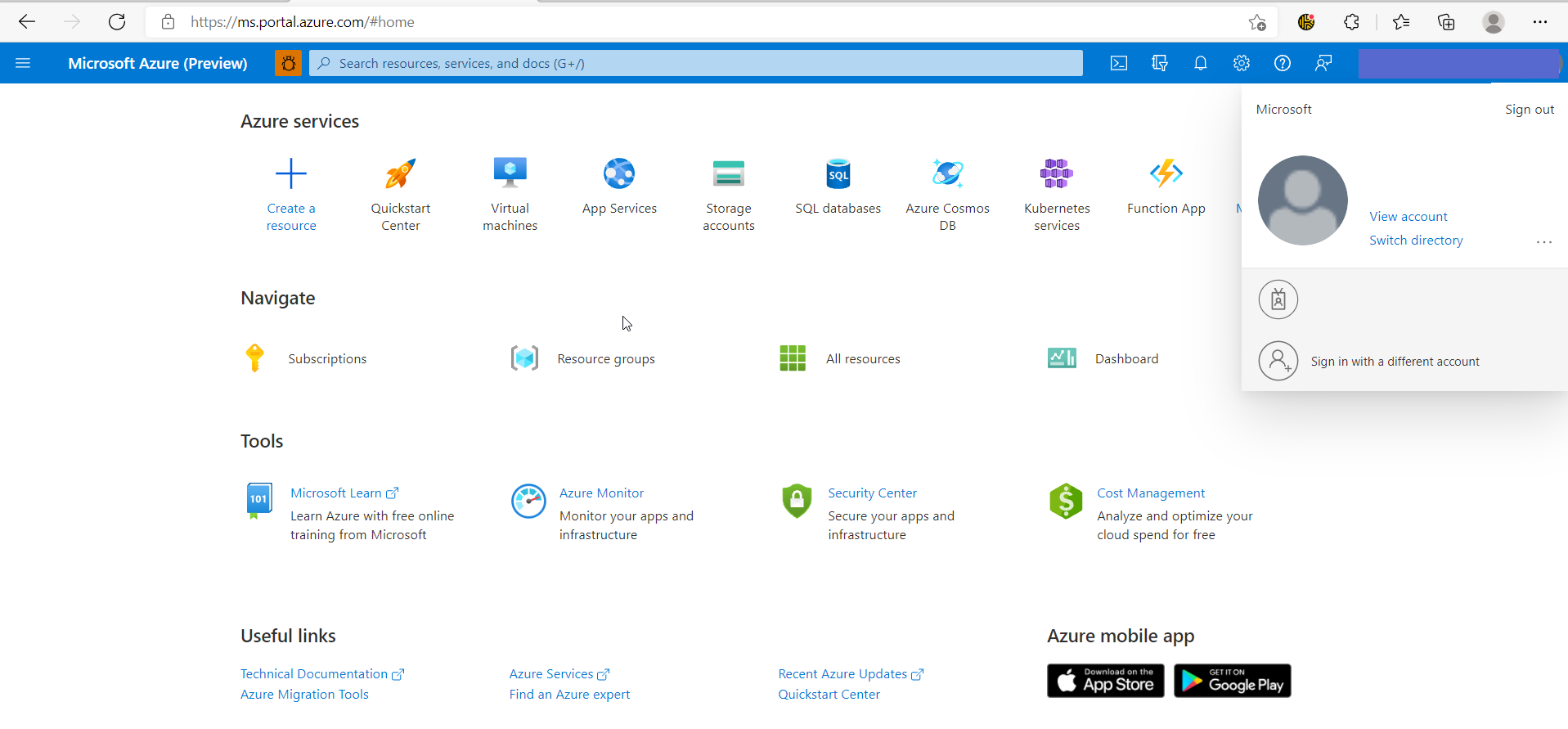Sign in with a different account
1568x729 pixels.
click(1395, 362)
